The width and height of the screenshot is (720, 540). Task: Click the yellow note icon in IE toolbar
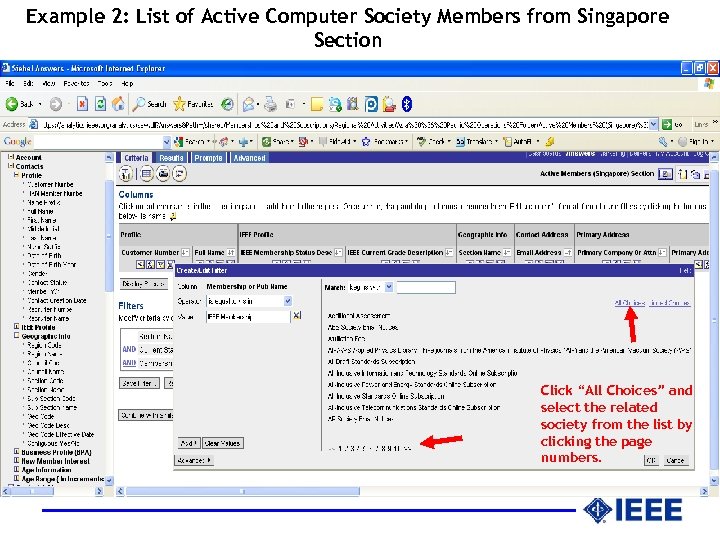316,104
